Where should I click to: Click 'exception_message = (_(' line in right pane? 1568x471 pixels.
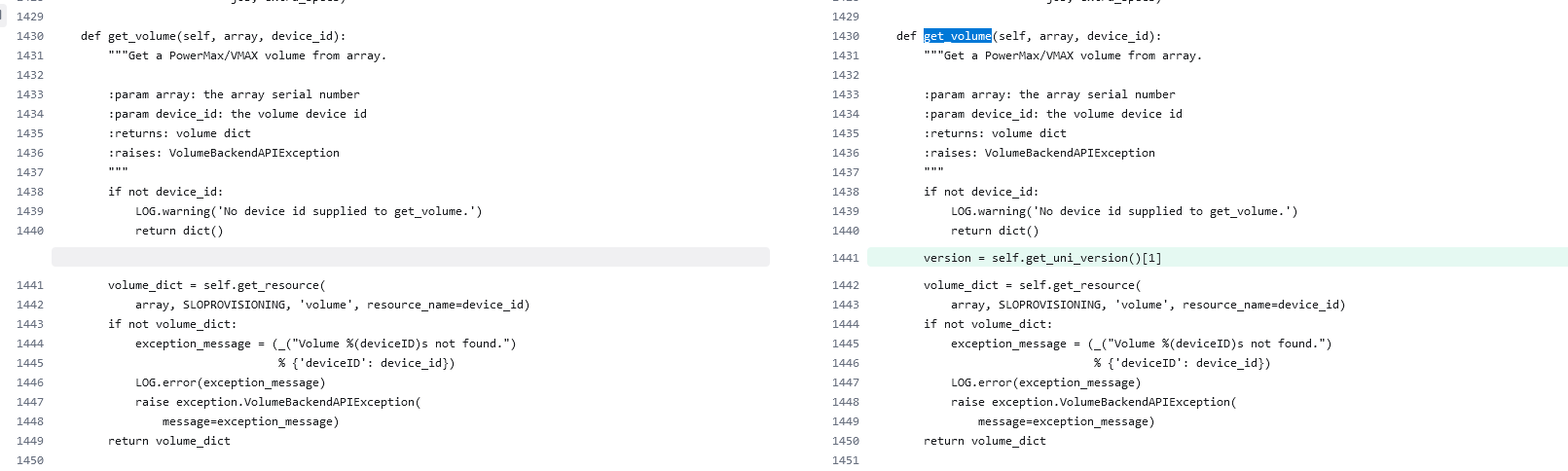1142,344
